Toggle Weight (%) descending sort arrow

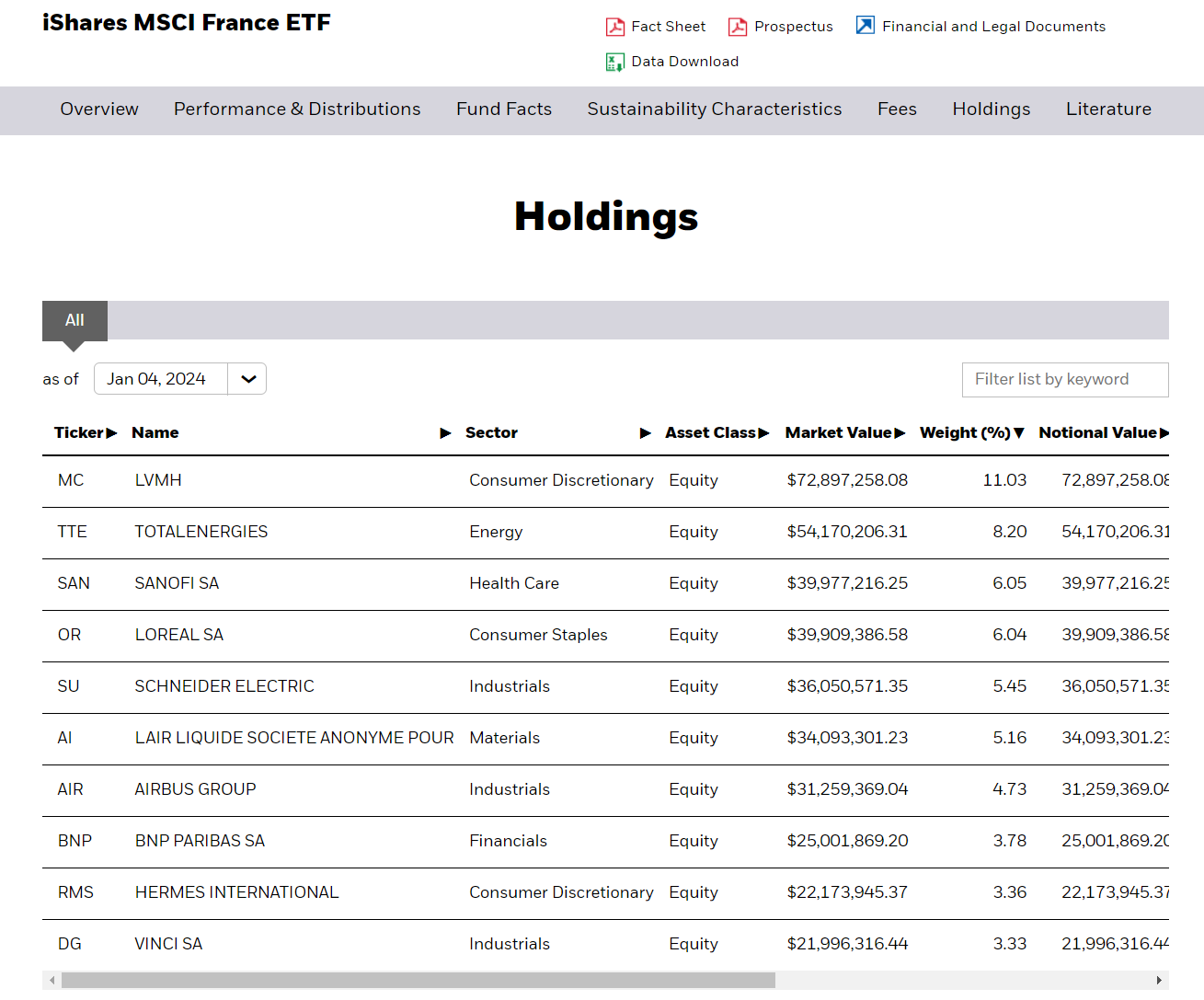1019,433
